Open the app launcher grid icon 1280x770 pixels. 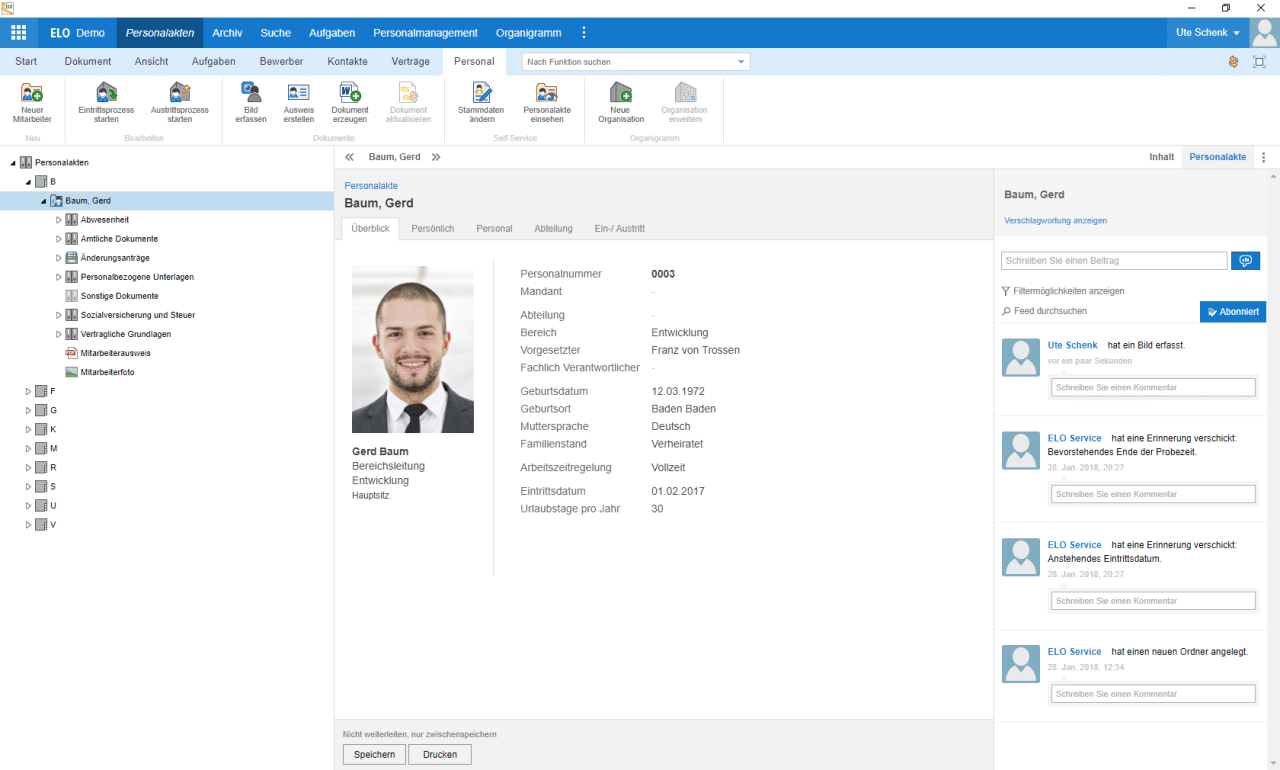(18, 33)
